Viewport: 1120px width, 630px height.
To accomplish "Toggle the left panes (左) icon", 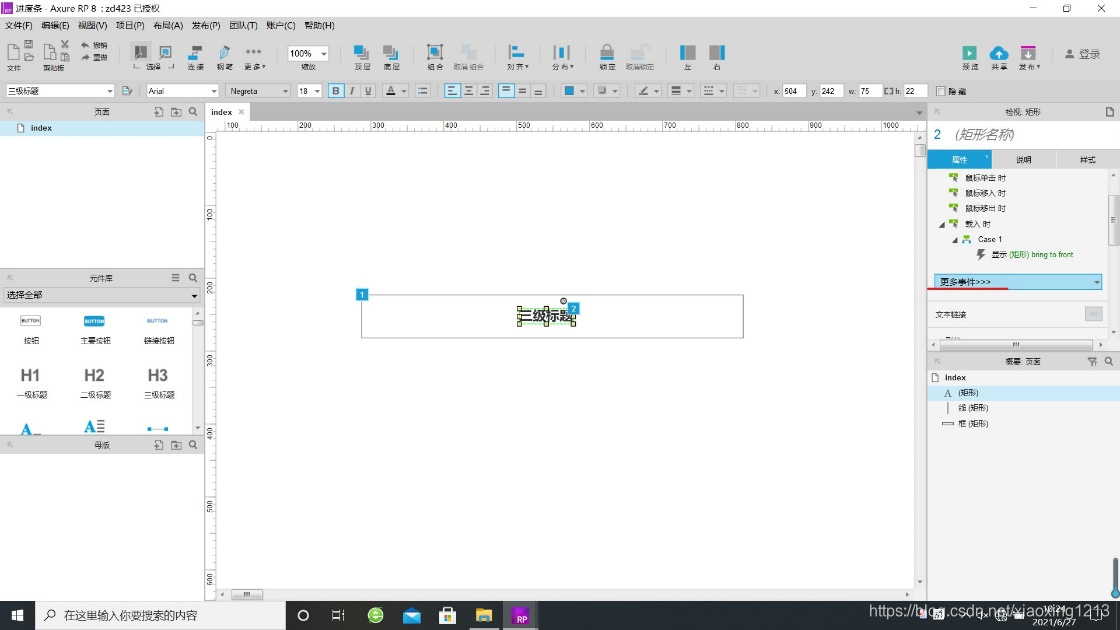I will (x=688, y=52).
